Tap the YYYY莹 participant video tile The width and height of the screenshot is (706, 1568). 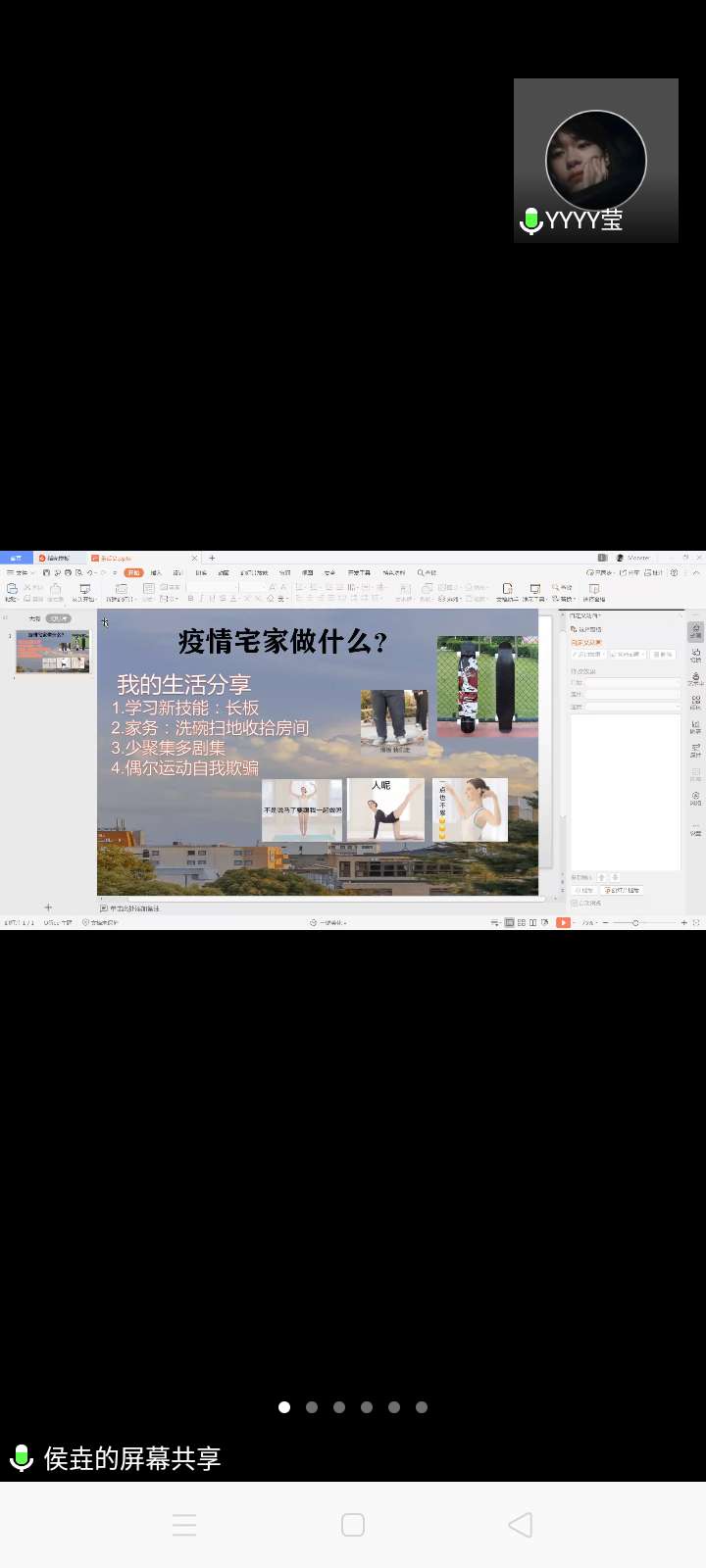(596, 161)
